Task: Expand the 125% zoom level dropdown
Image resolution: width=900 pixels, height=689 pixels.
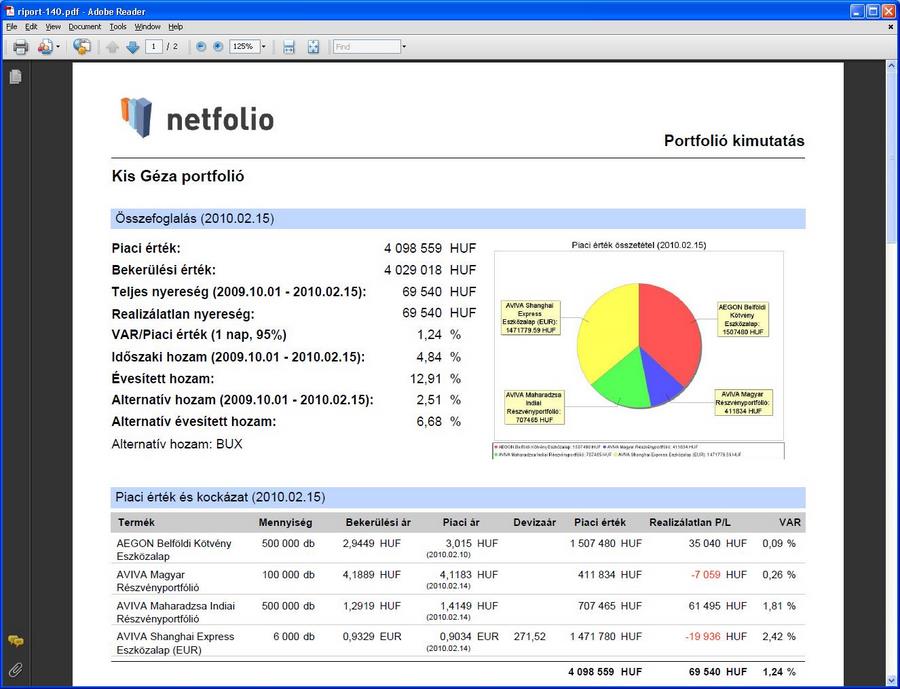Action: pyautogui.click(x=263, y=47)
